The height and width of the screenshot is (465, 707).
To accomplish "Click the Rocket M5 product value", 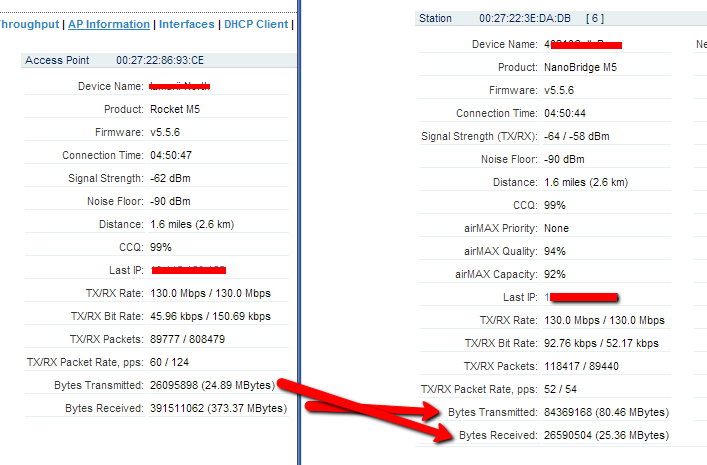I will [176, 109].
